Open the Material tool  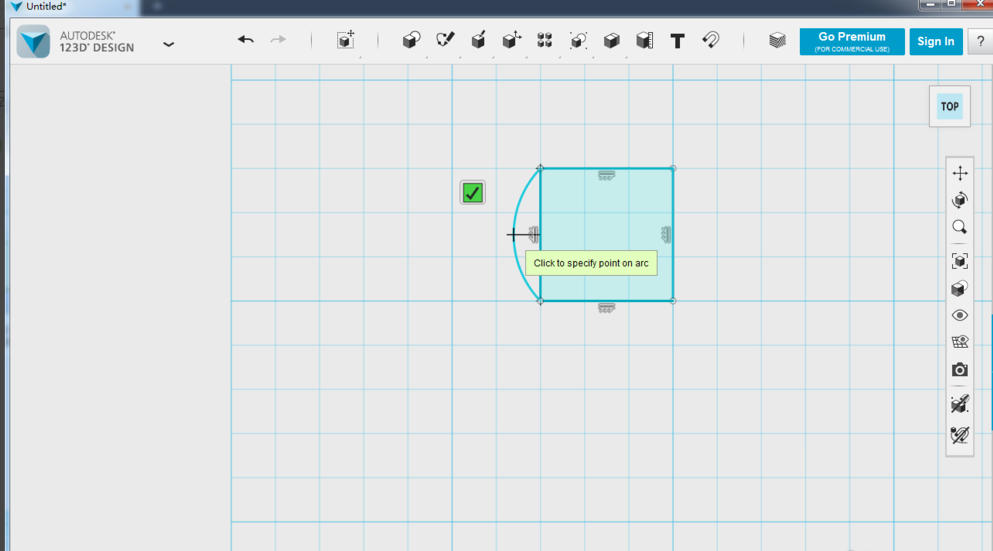(x=778, y=41)
